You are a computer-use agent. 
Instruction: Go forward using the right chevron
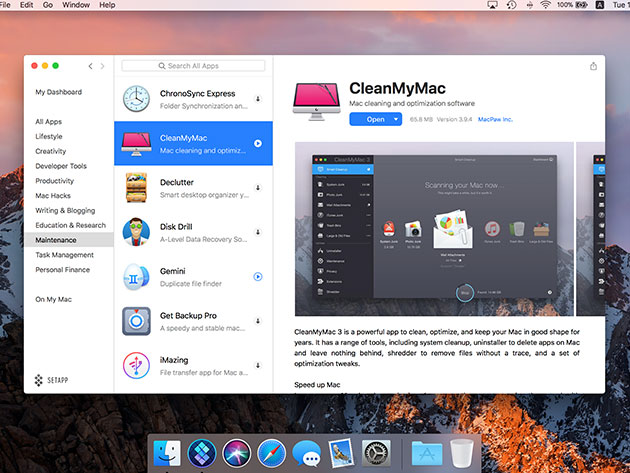click(102, 66)
